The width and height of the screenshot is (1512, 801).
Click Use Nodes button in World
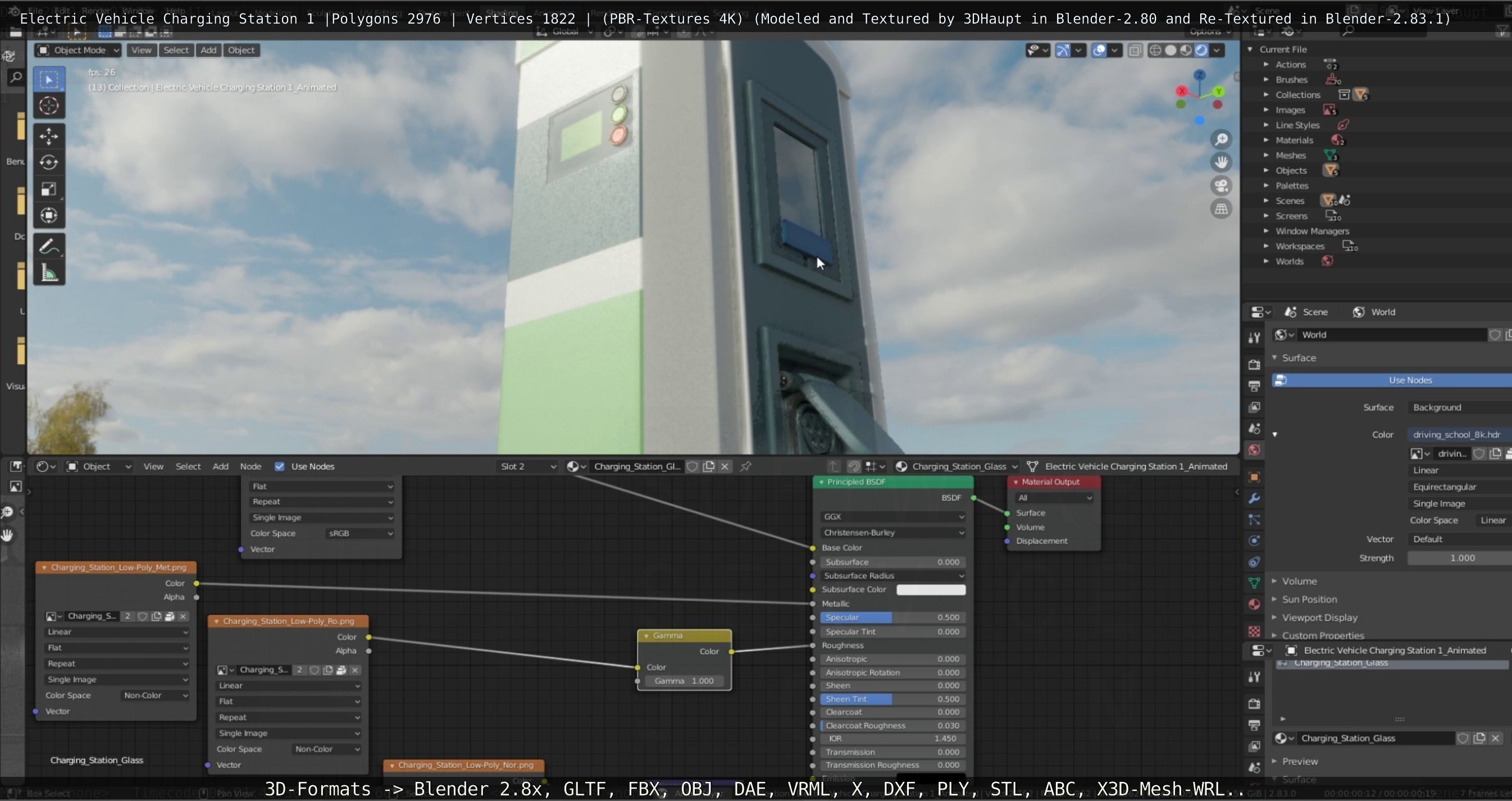(1392, 380)
